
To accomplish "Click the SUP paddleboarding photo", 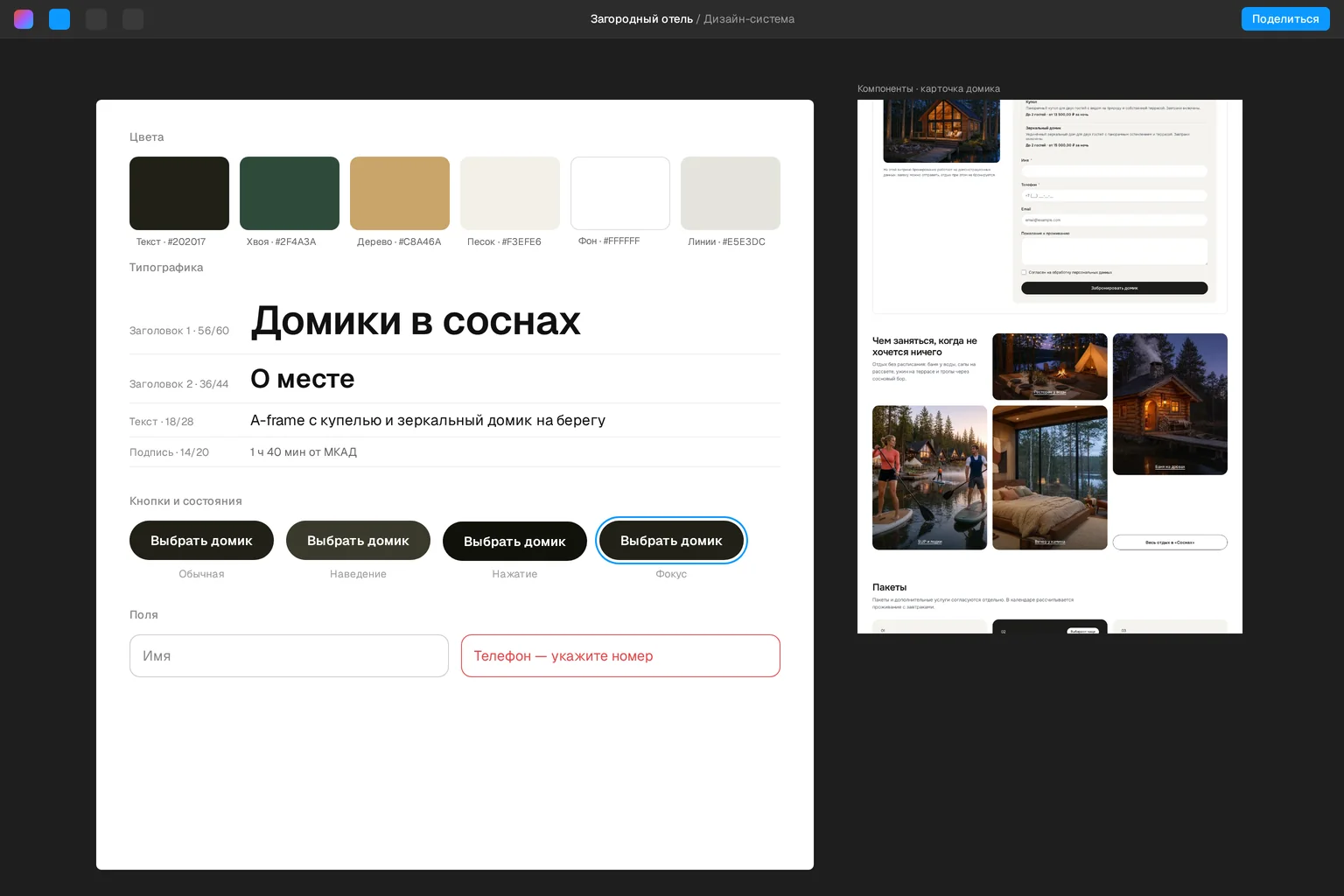I will [929, 478].
